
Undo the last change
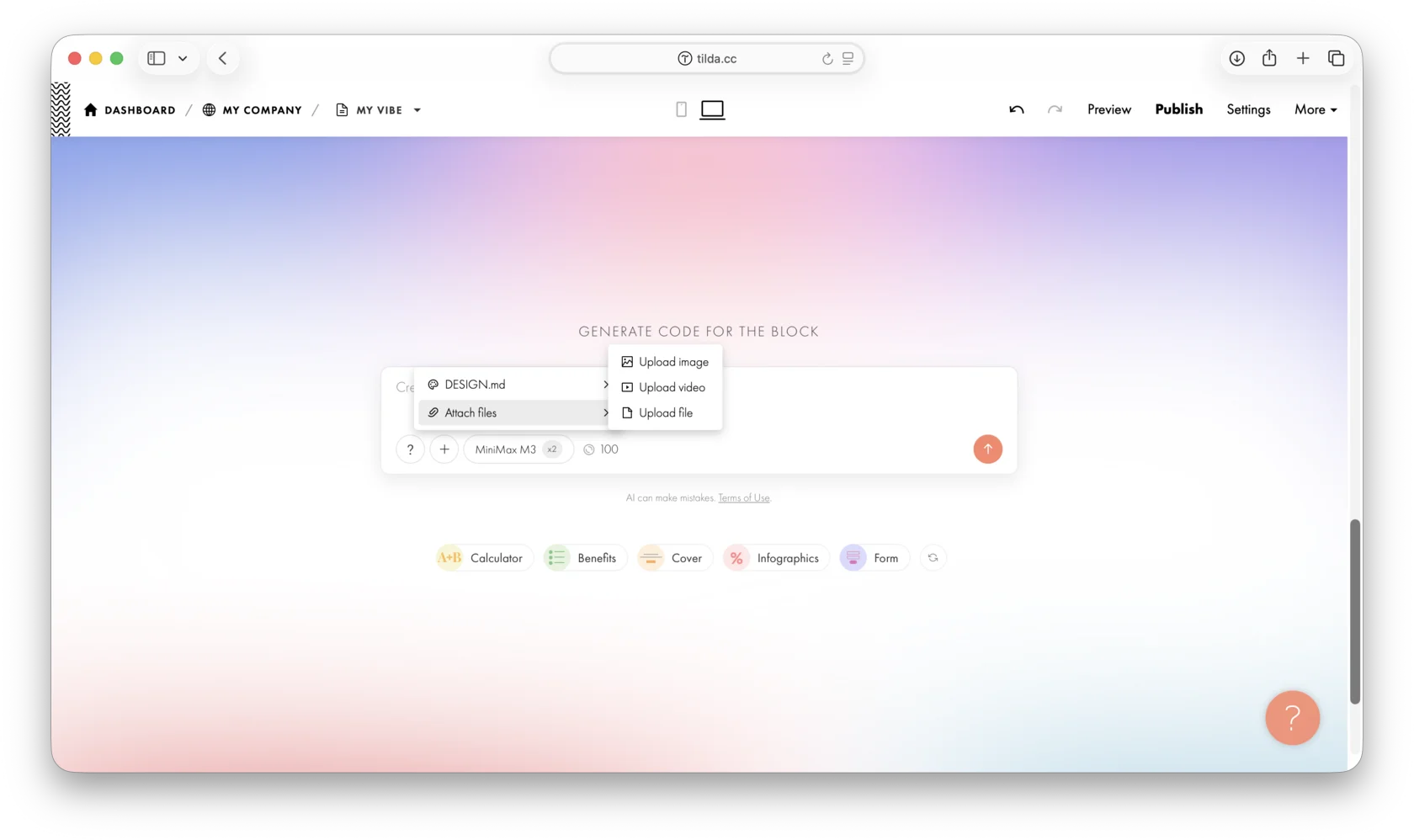coord(1017,109)
